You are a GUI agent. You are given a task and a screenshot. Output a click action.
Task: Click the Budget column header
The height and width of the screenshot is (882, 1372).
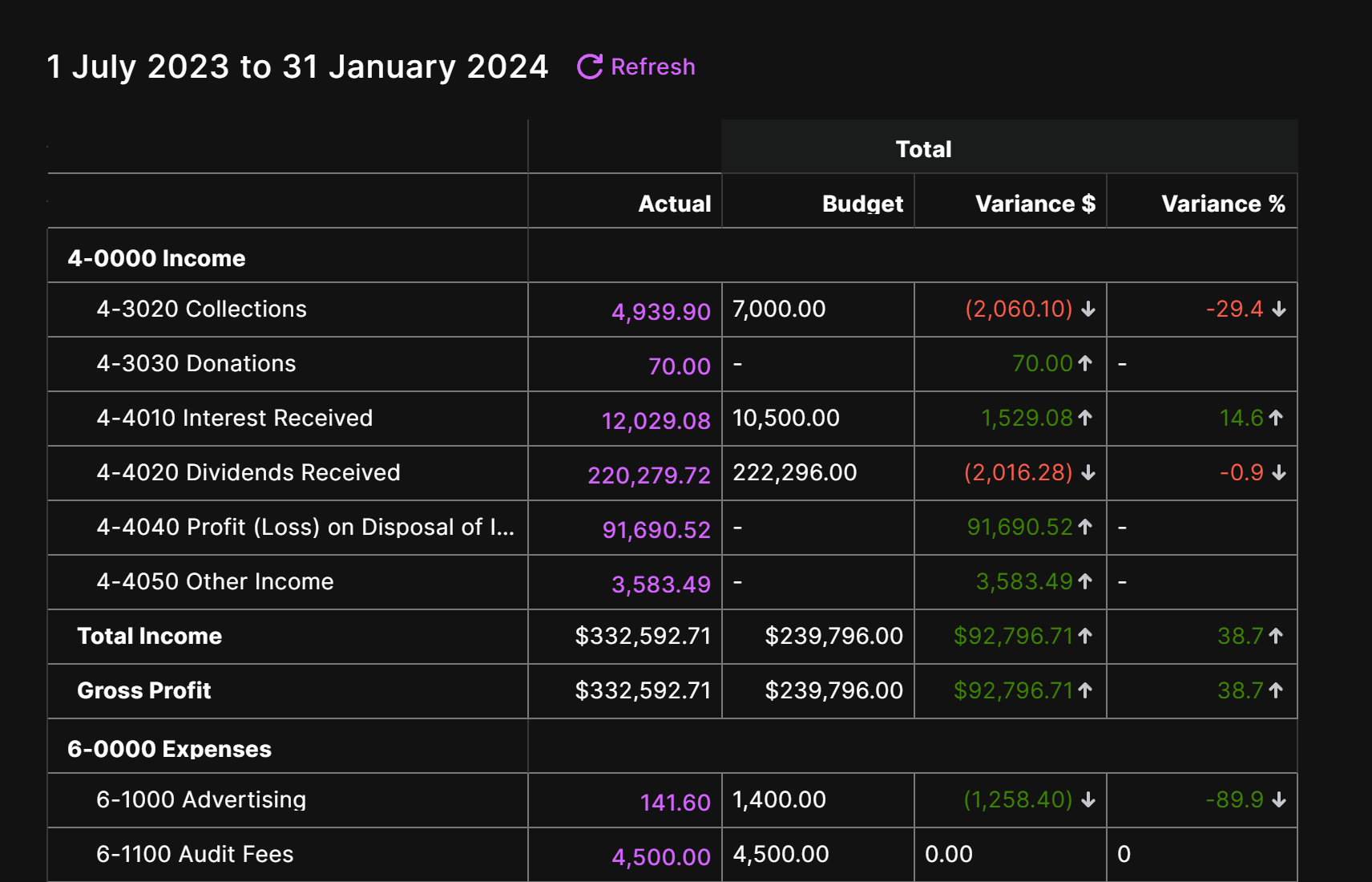(x=862, y=203)
